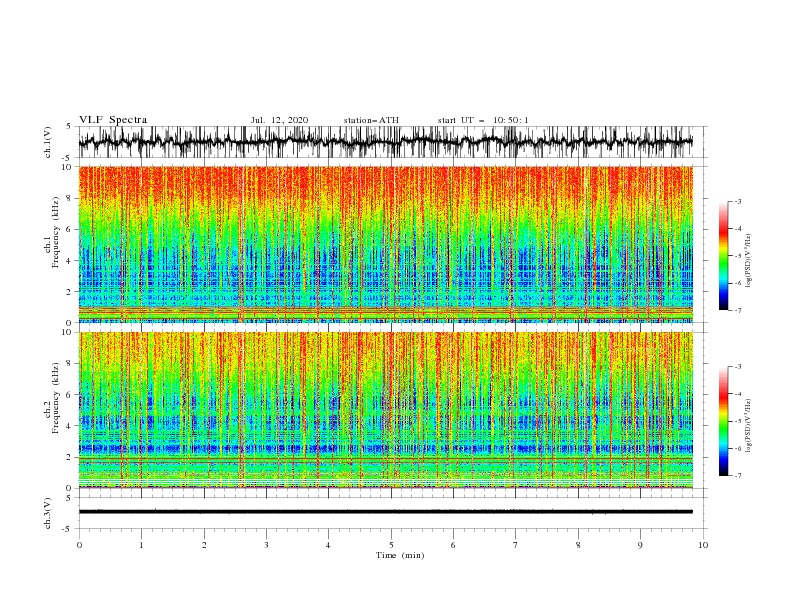Click the ch.3 voltage waveform trace
Viewport: 792px width, 612px height.
coord(386,512)
